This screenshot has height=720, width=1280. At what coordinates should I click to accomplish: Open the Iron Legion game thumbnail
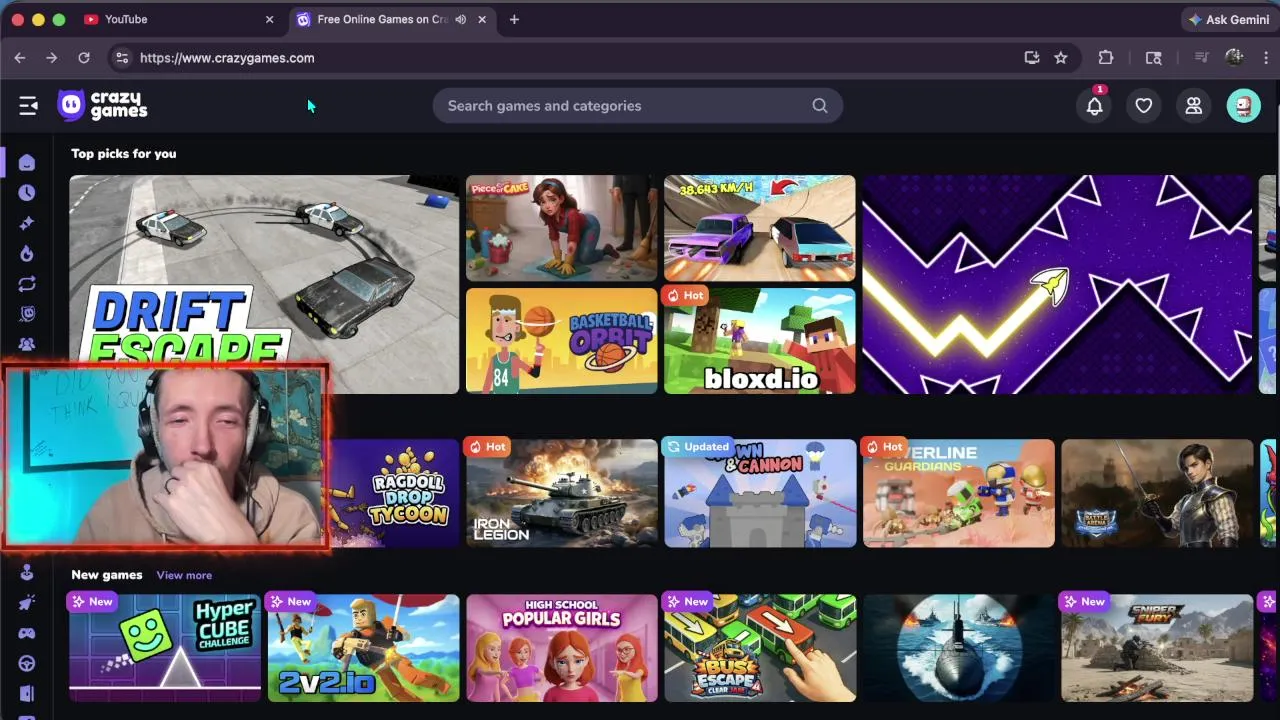562,493
